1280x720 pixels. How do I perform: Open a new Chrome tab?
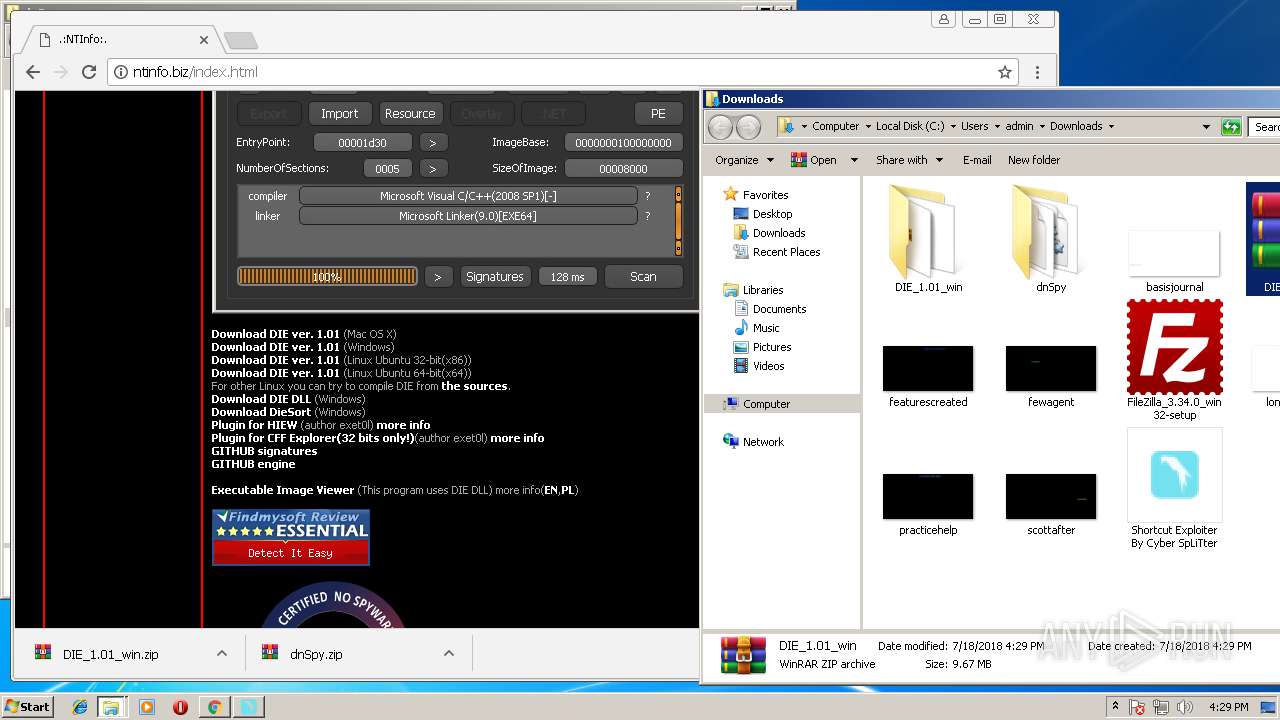point(240,40)
